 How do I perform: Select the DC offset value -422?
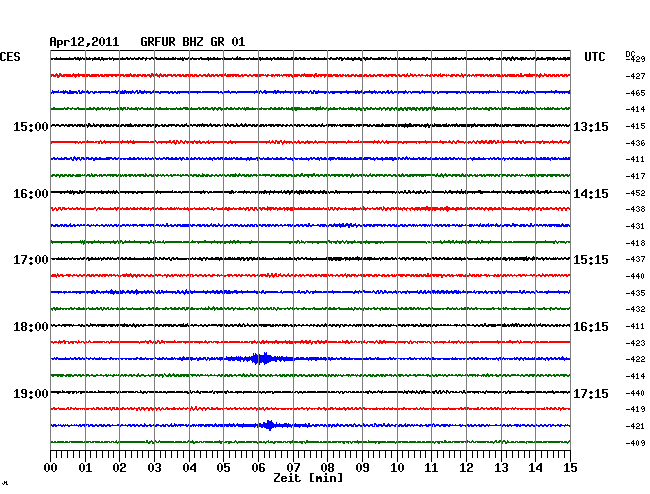click(635, 359)
